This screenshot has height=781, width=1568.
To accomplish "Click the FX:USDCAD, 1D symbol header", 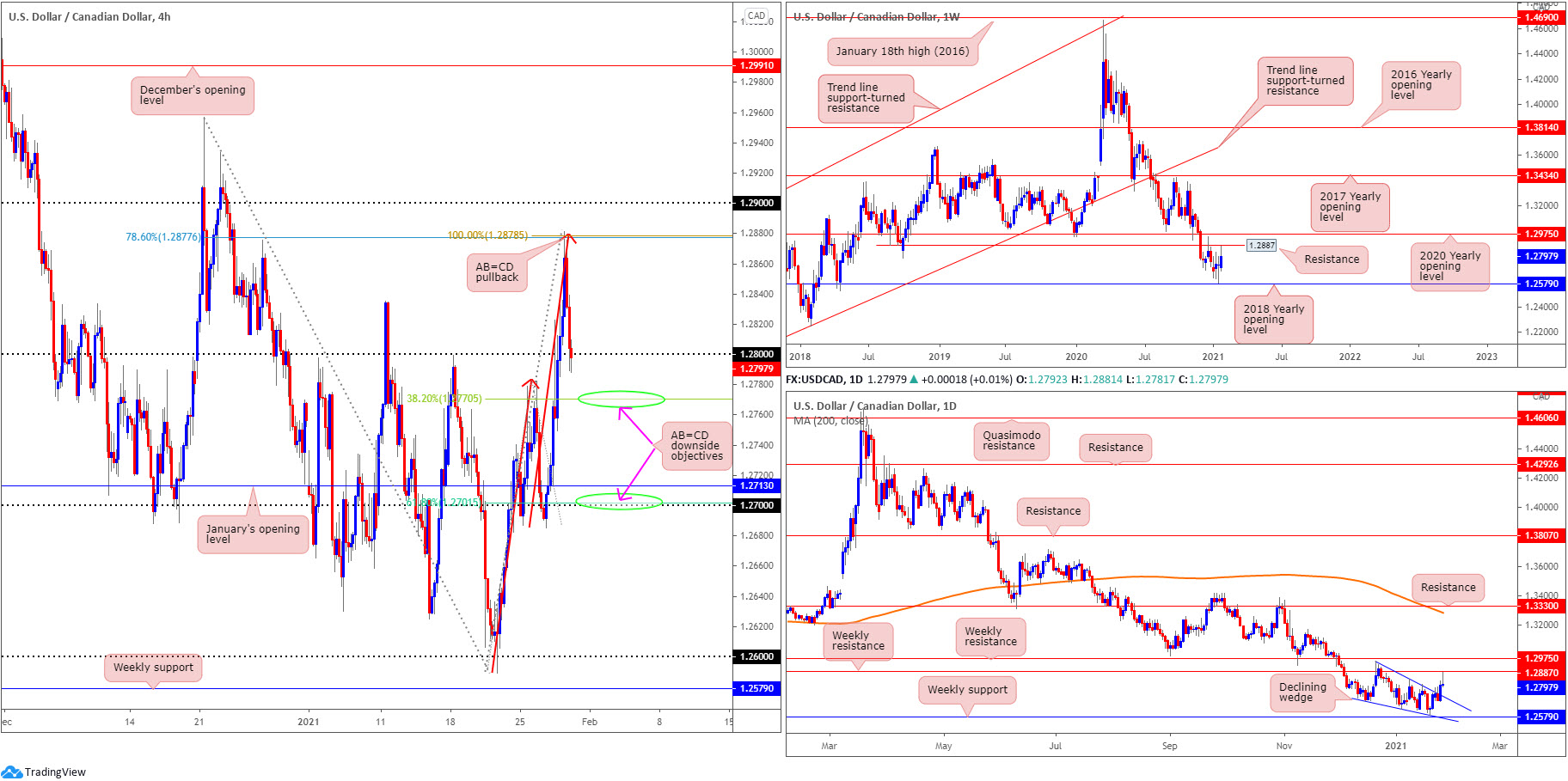I will [x=824, y=379].
